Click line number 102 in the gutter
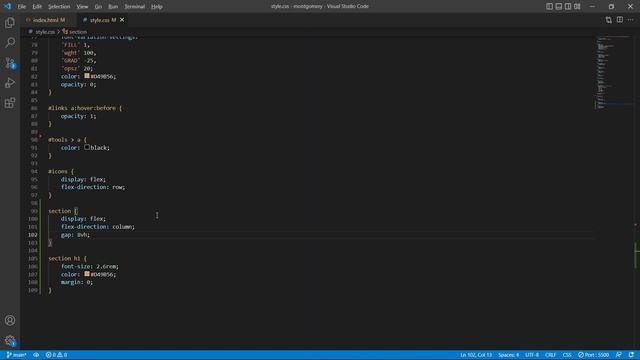Viewport: 640px width, 360px height. click(x=33, y=235)
